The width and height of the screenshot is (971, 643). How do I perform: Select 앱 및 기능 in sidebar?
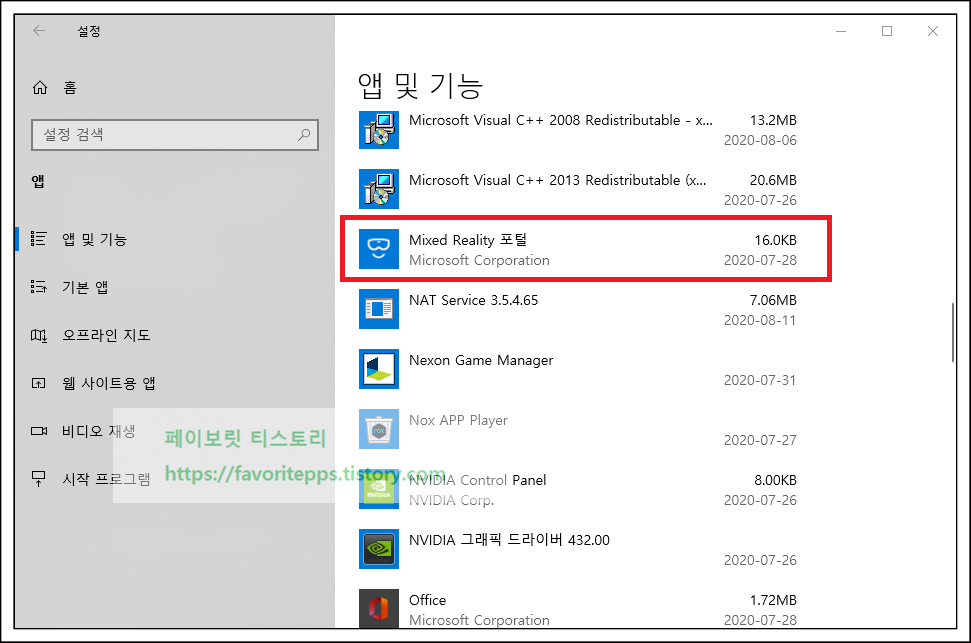(x=94, y=239)
